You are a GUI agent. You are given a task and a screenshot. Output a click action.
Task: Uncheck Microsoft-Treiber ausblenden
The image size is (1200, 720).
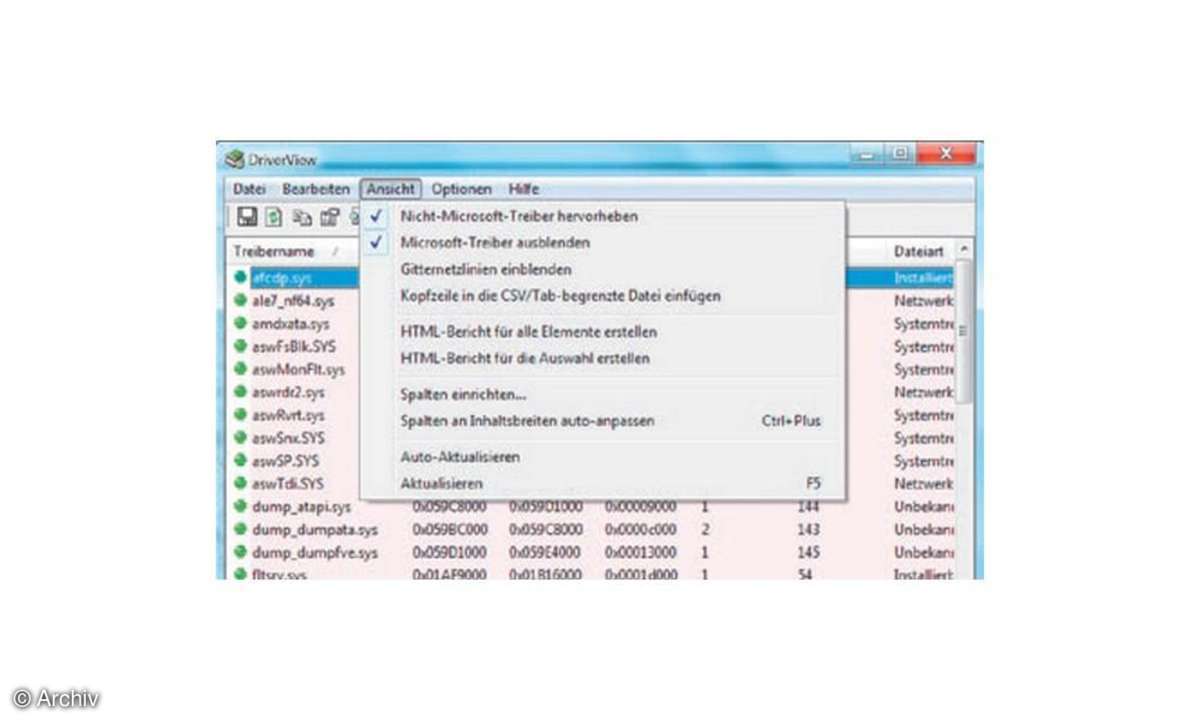pos(603,242)
